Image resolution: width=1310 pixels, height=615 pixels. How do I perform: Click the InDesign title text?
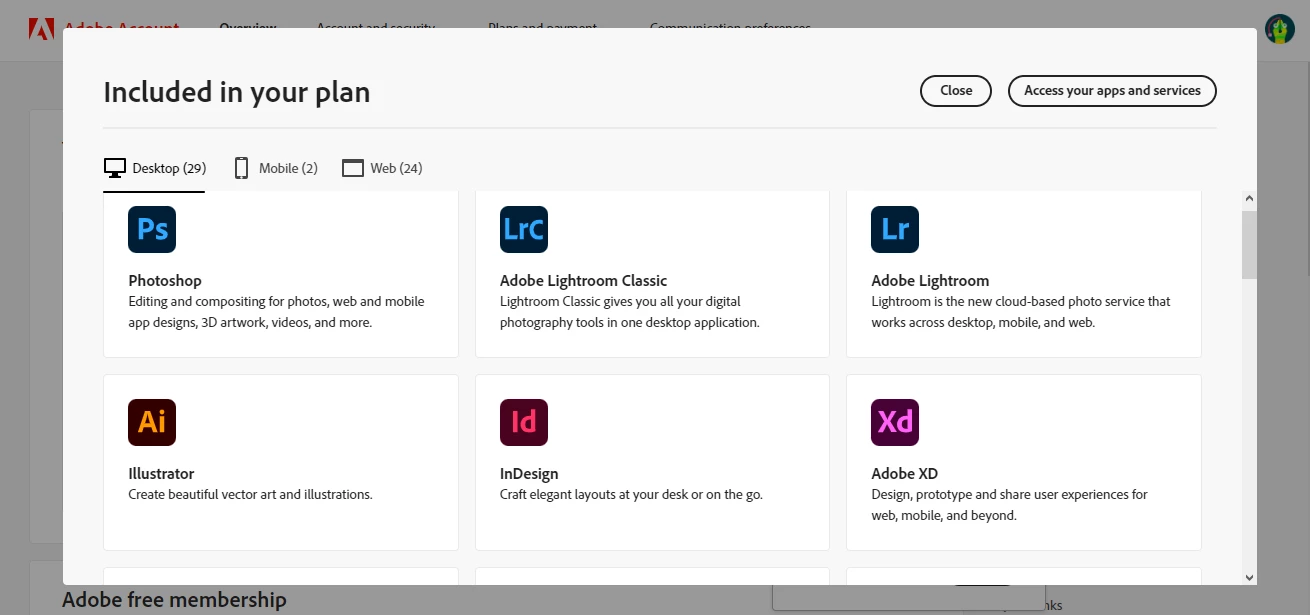point(529,474)
